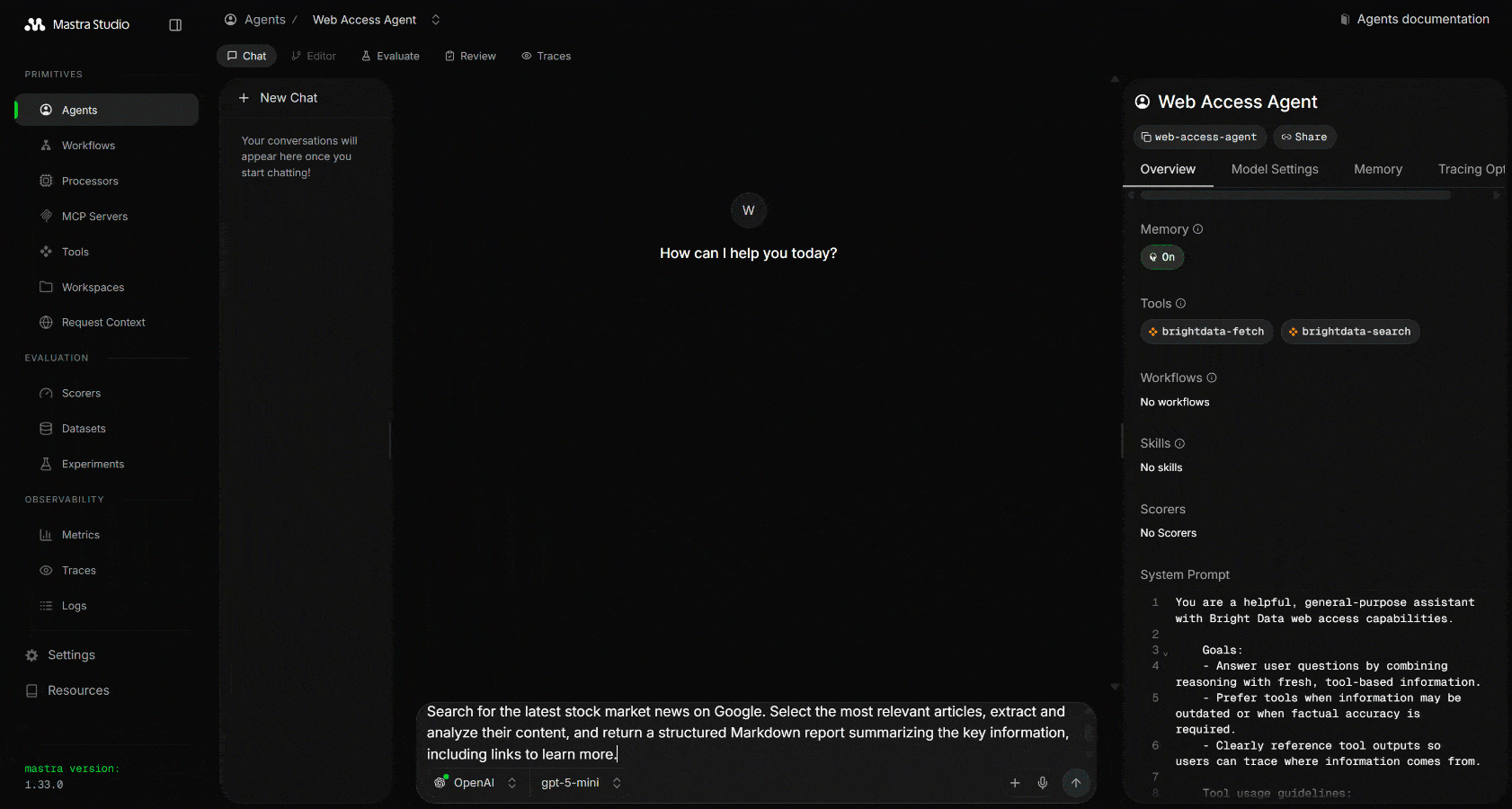1512x809 pixels.
Task: Switch to the Review tab
Action: 470,56
